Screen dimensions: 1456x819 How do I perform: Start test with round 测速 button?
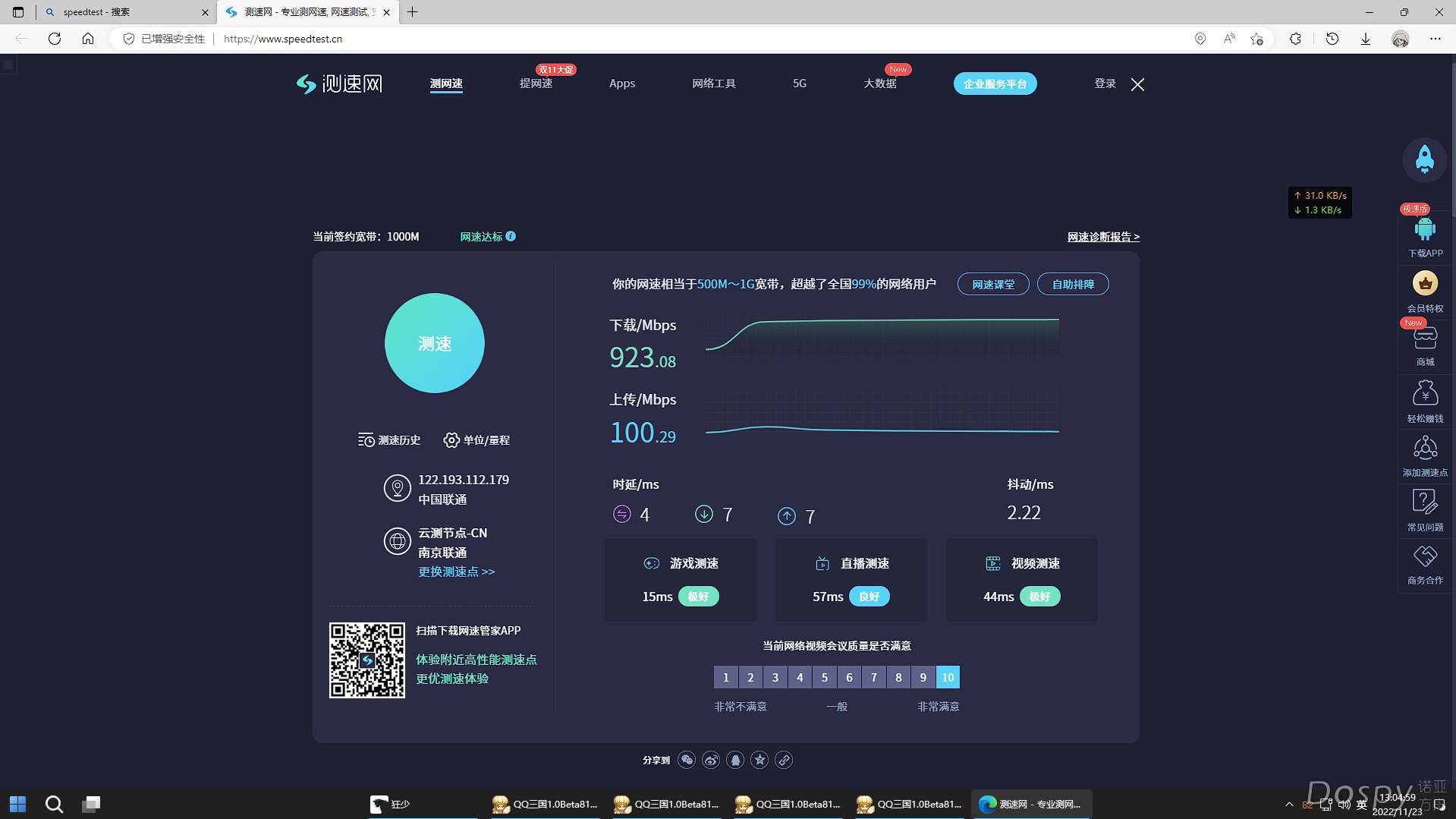point(434,343)
